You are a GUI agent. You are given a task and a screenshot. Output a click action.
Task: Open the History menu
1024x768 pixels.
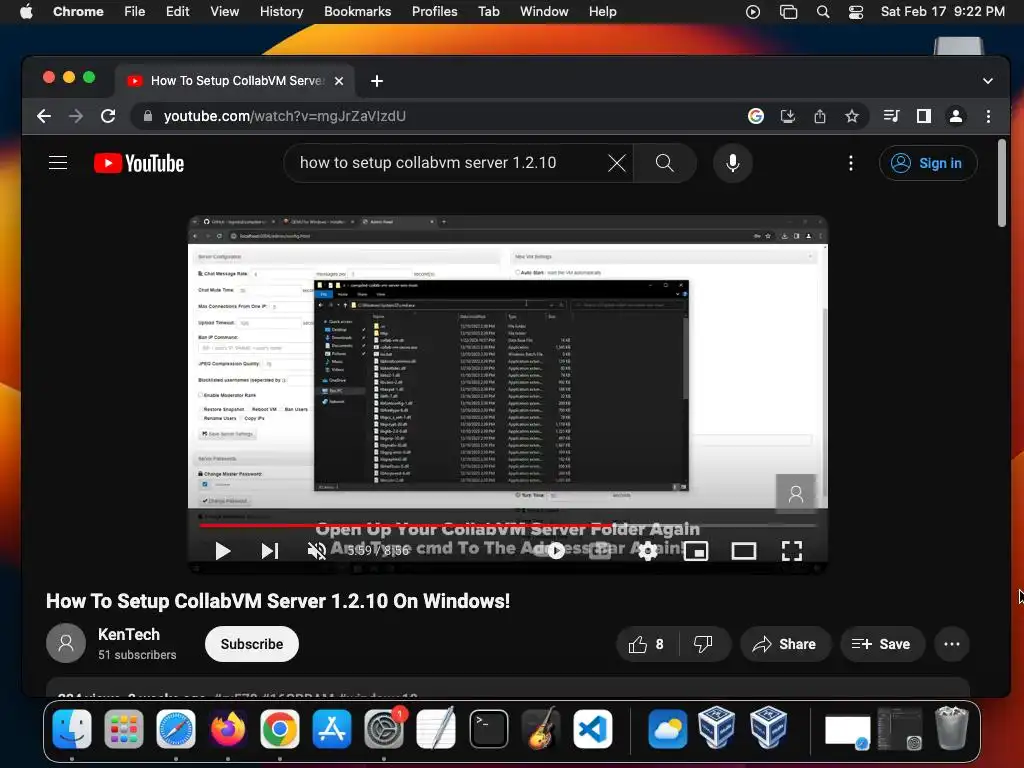(281, 12)
